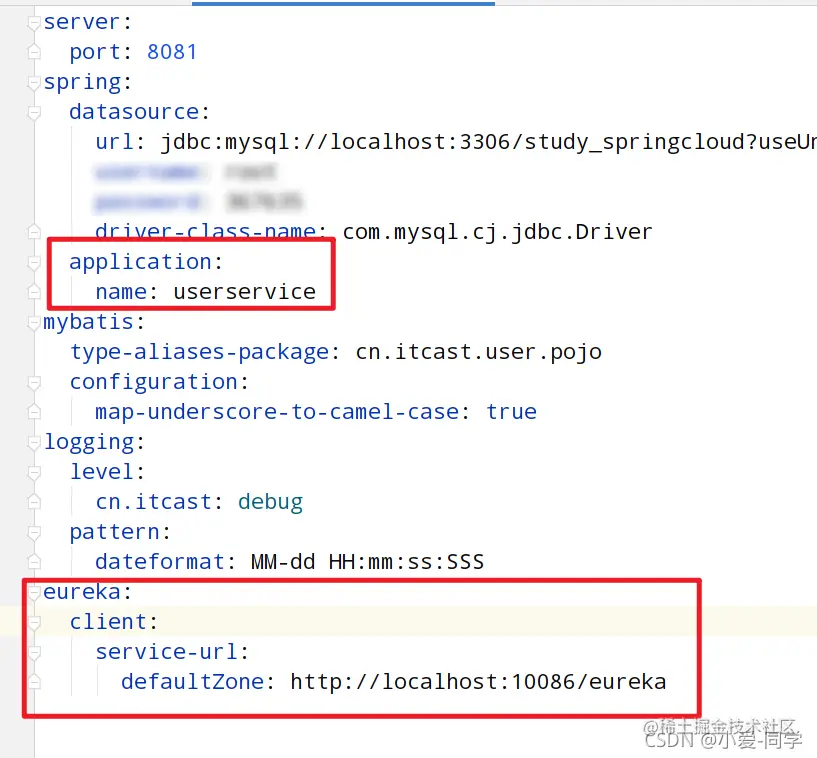This screenshot has height=758, width=817.
Task: Click the 'name' key under application
Action: pos(121,292)
